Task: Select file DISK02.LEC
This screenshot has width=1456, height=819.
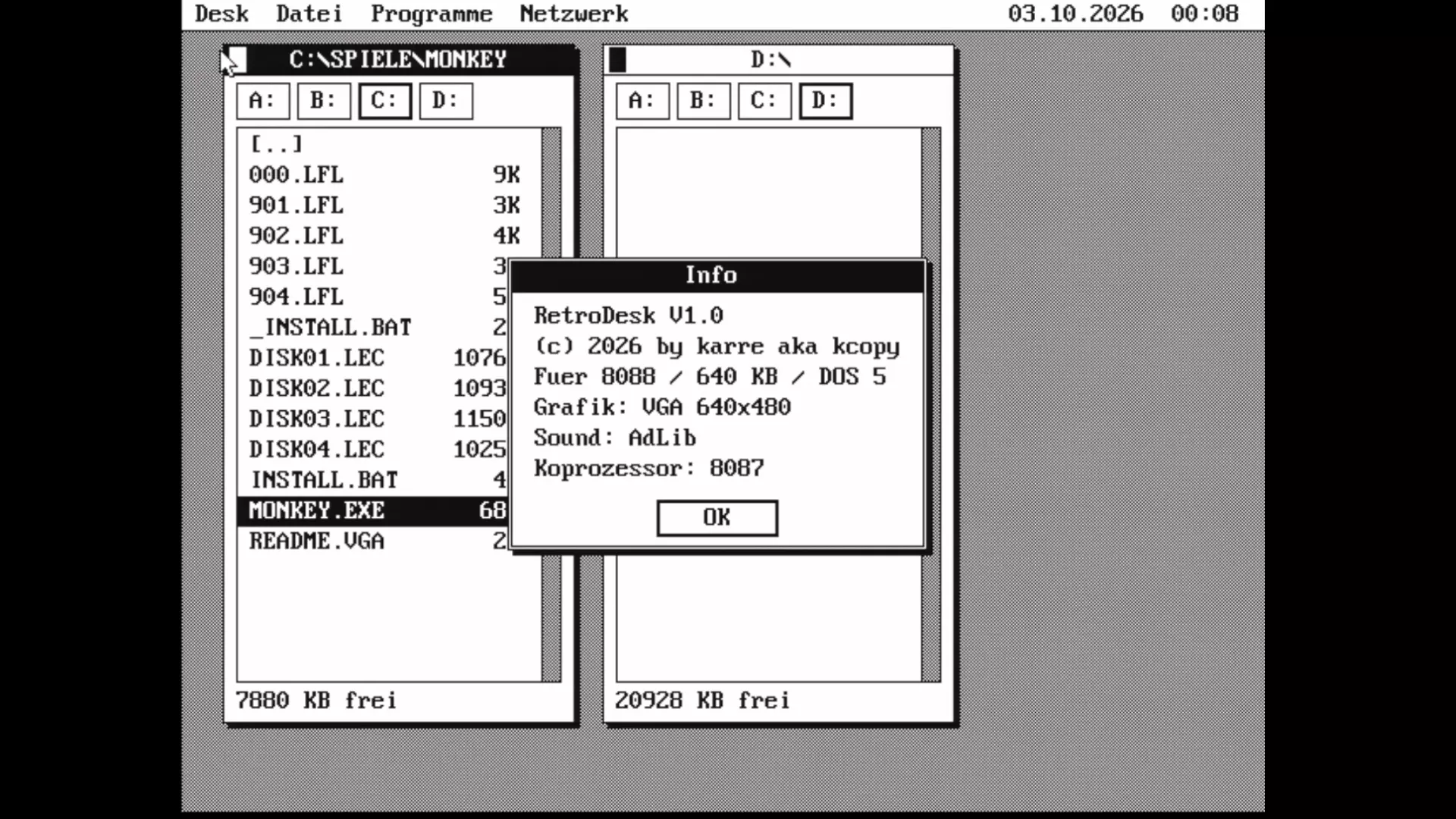Action: tap(373, 388)
